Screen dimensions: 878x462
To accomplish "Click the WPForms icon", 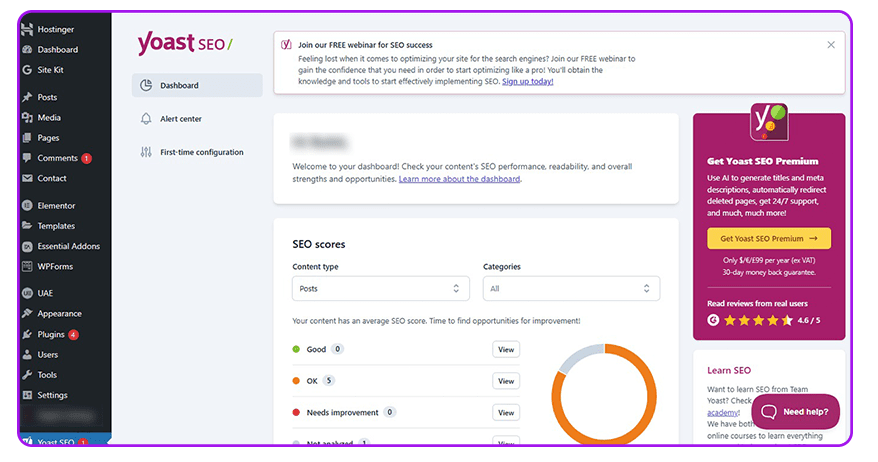I will coord(27,267).
